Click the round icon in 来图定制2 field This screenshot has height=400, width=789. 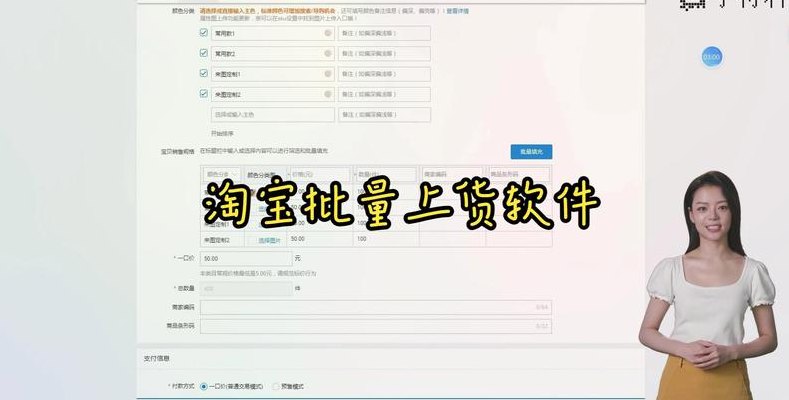(x=328, y=94)
